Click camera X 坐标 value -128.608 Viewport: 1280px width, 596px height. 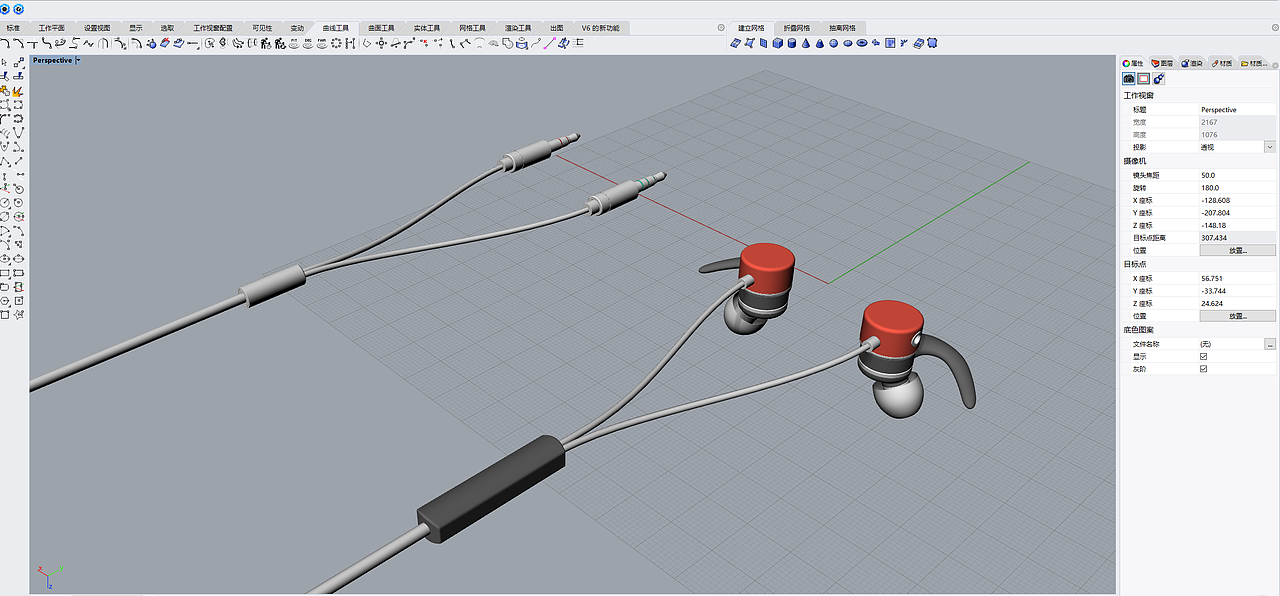click(x=1237, y=200)
